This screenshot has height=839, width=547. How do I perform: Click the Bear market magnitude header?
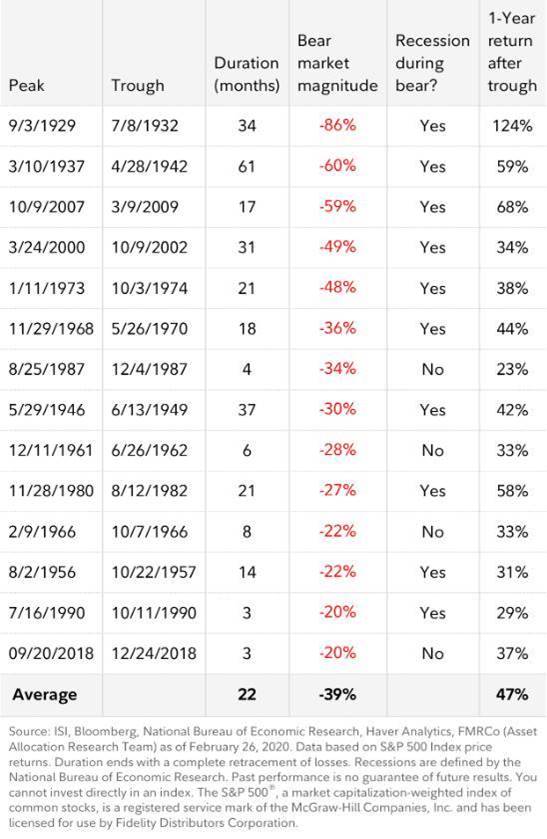337,63
